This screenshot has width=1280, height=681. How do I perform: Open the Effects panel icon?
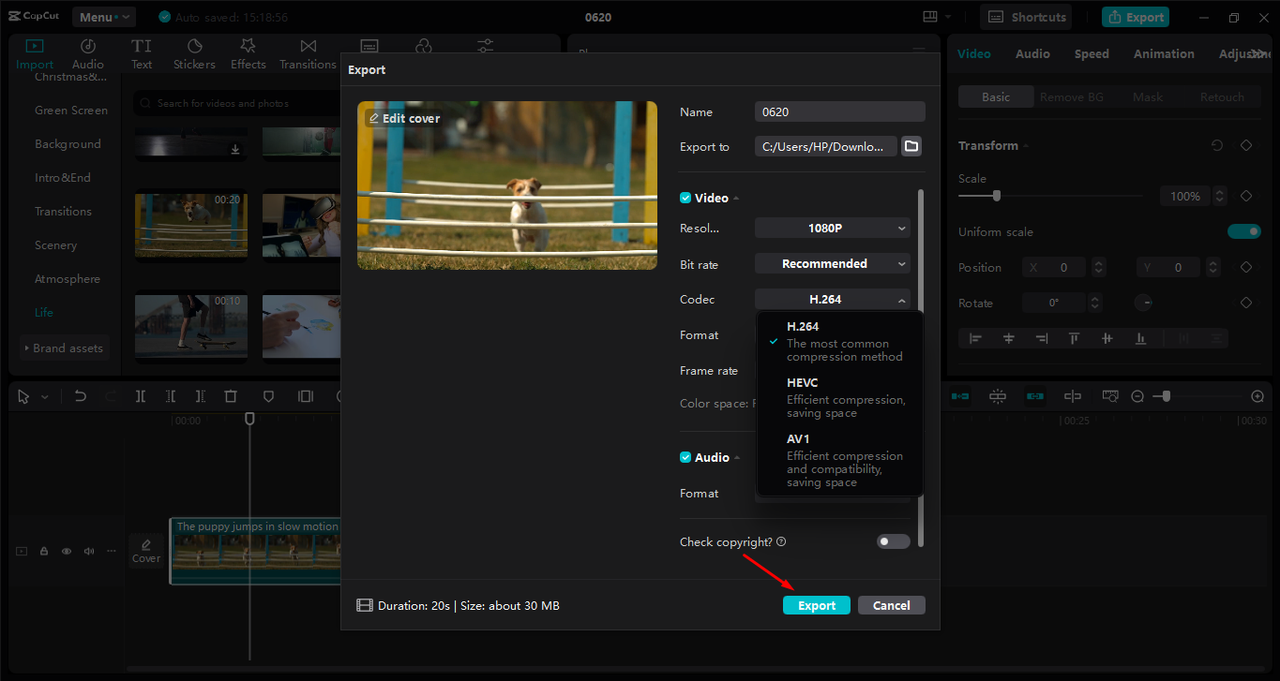click(248, 46)
